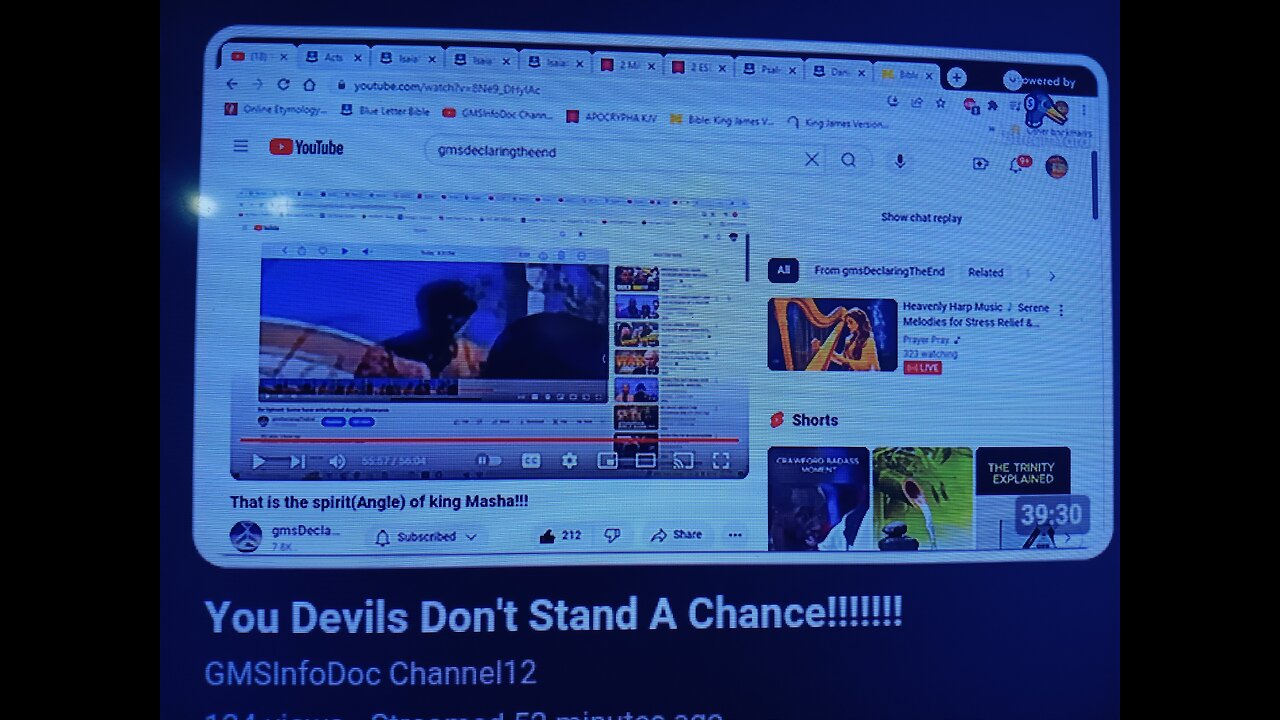
Task: Open the gmsDecla... channel name link
Action: pyautogui.click(x=306, y=530)
